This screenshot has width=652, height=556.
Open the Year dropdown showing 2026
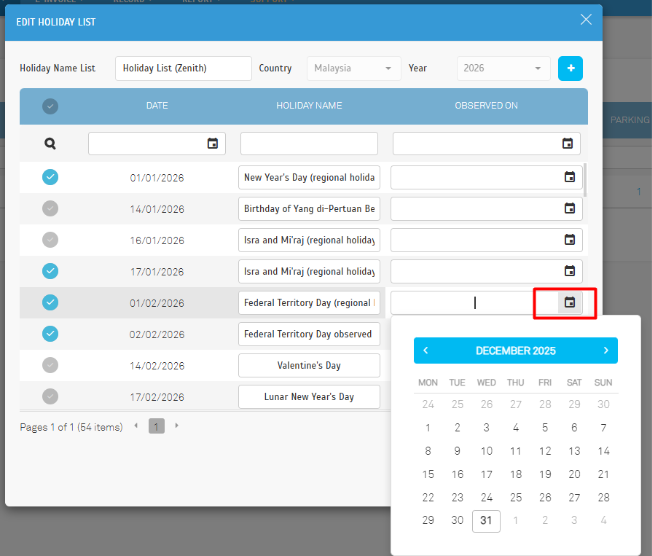(x=503, y=68)
